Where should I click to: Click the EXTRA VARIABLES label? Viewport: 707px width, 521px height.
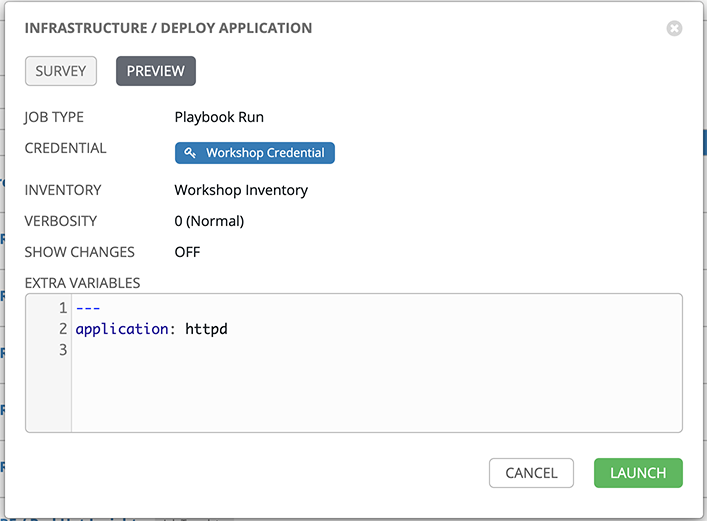(x=82, y=283)
